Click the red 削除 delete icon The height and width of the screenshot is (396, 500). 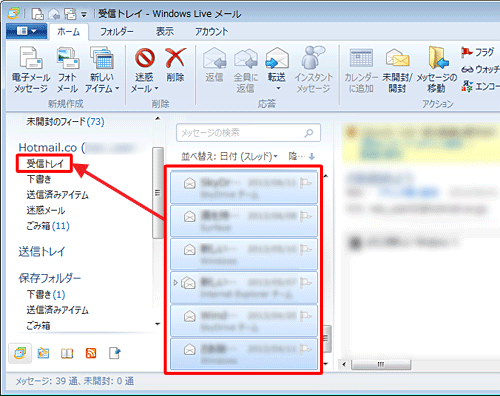click(175, 57)
